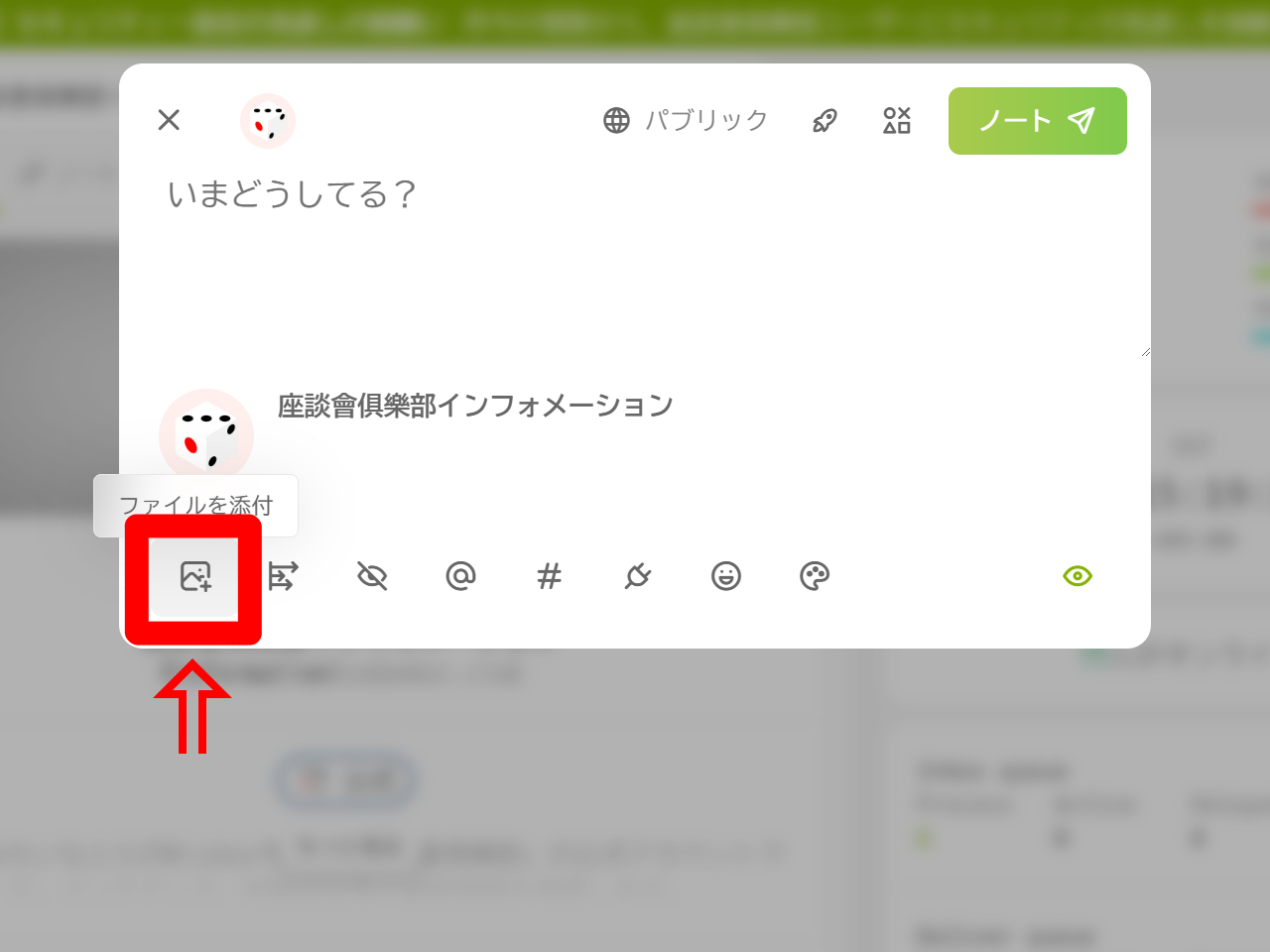Image resolution: width=1270 pixels, height=952 pixels.
Task: Open the poll creation icon
Action: click(283, 576)
